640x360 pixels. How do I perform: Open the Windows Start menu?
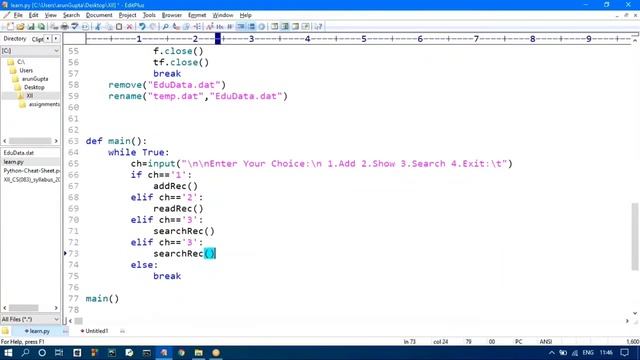pos(8,353)
